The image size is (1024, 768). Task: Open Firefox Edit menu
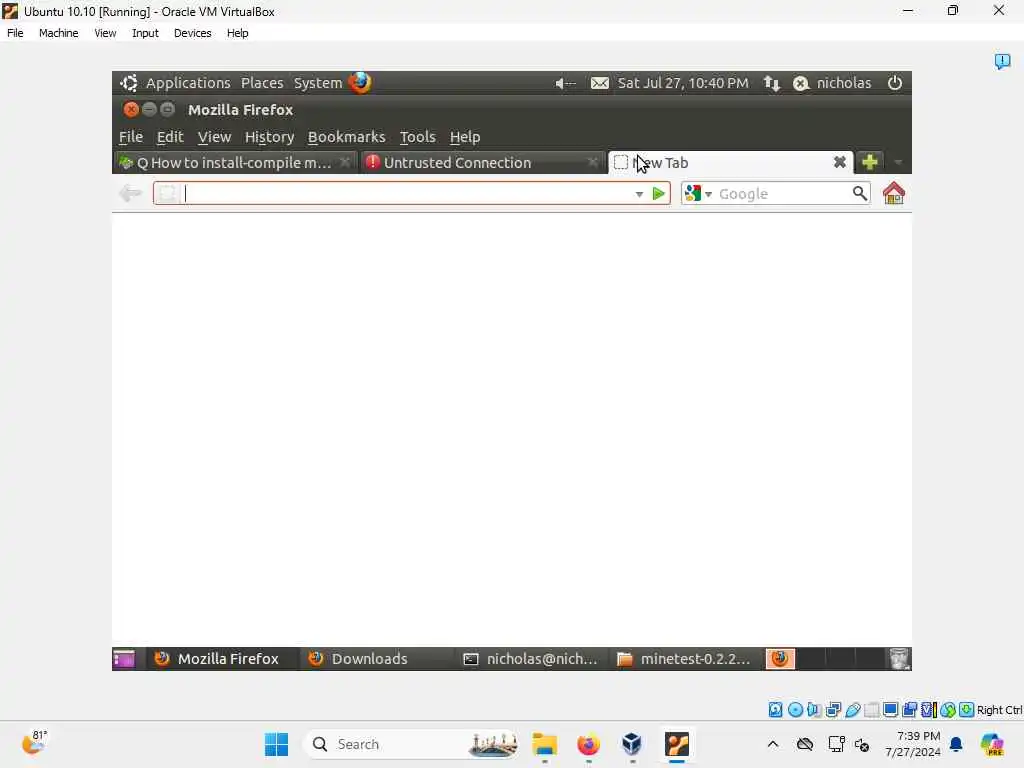click(170, 136)
